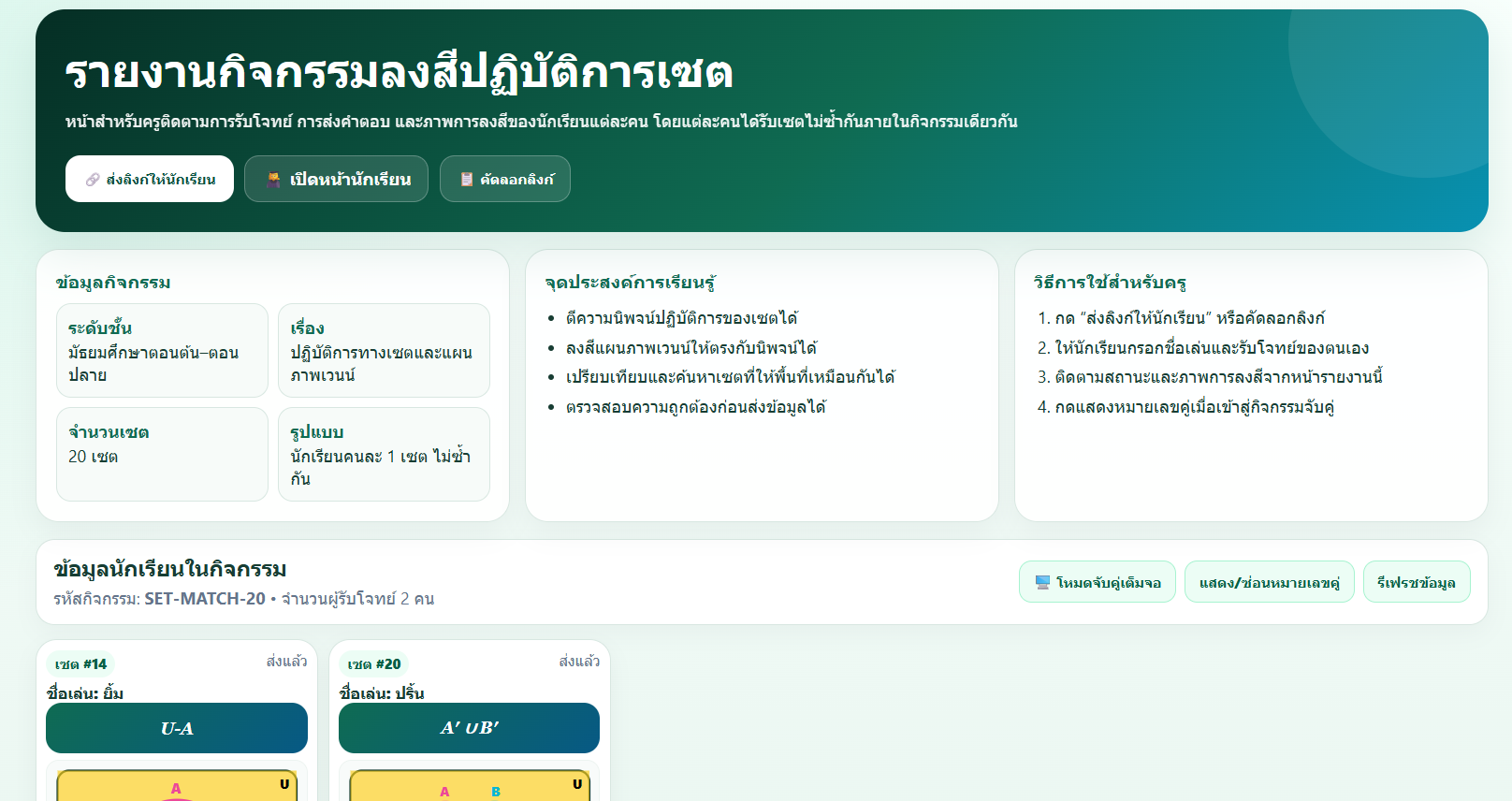Click the ระดับชั้น grade level info card
Screen dimensions: 1512x801
(x=163, y=351)
